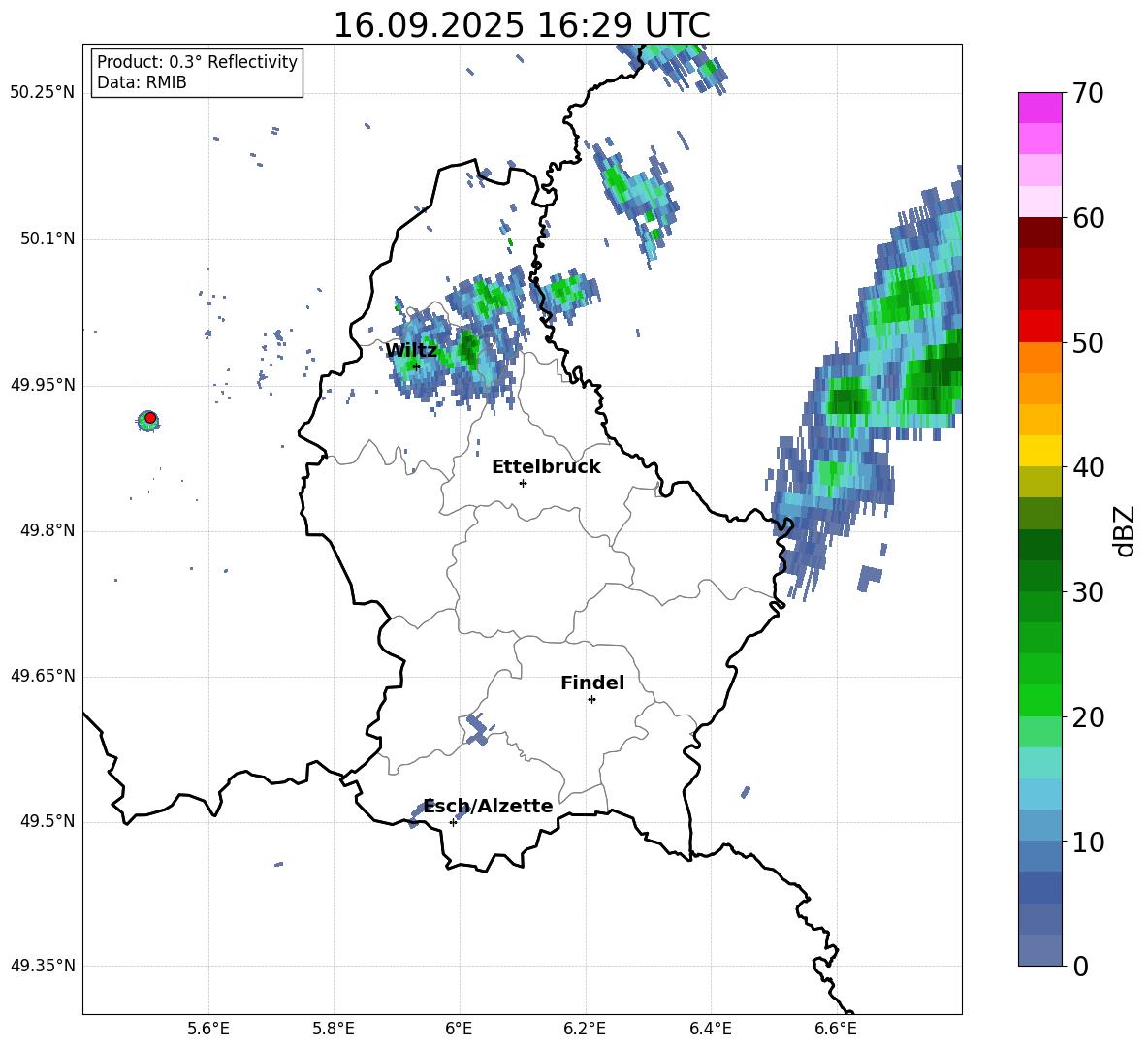Image resolution: width=1148 pixels, height=1048 pixels.
Task: Click the 30 value on the colorbar
Action: coord(1088,592)
